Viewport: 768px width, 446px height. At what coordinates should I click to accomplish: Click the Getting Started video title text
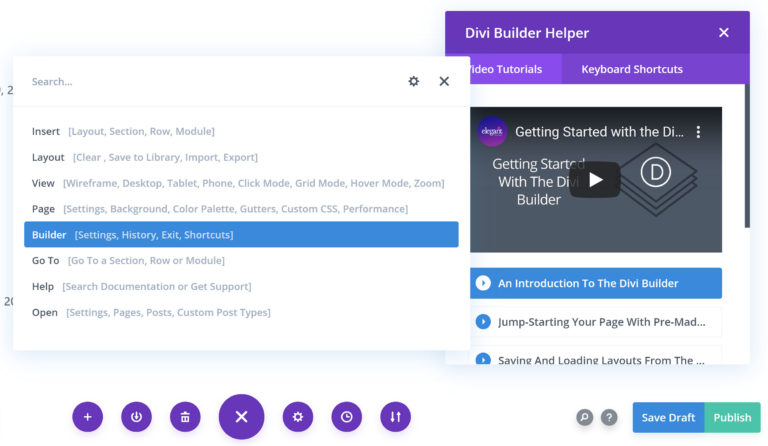(x=599, y=132)
